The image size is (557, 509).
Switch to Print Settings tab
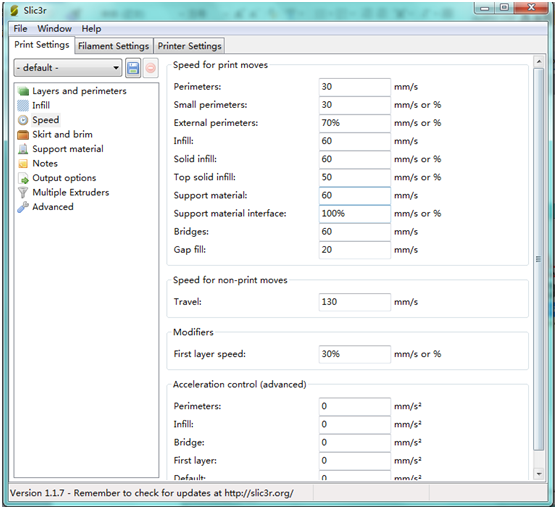[42, 45]
